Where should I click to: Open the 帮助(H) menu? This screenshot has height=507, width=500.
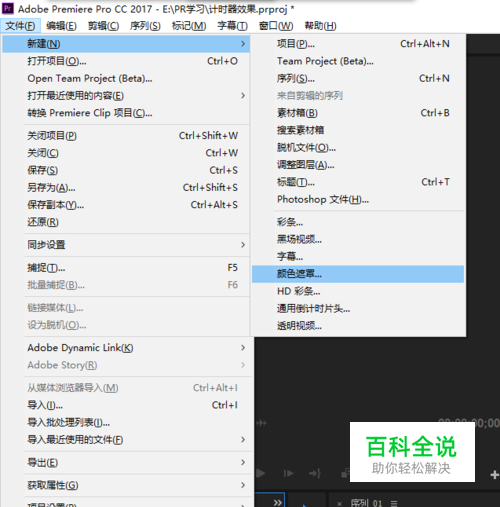(x=320, y=26)
